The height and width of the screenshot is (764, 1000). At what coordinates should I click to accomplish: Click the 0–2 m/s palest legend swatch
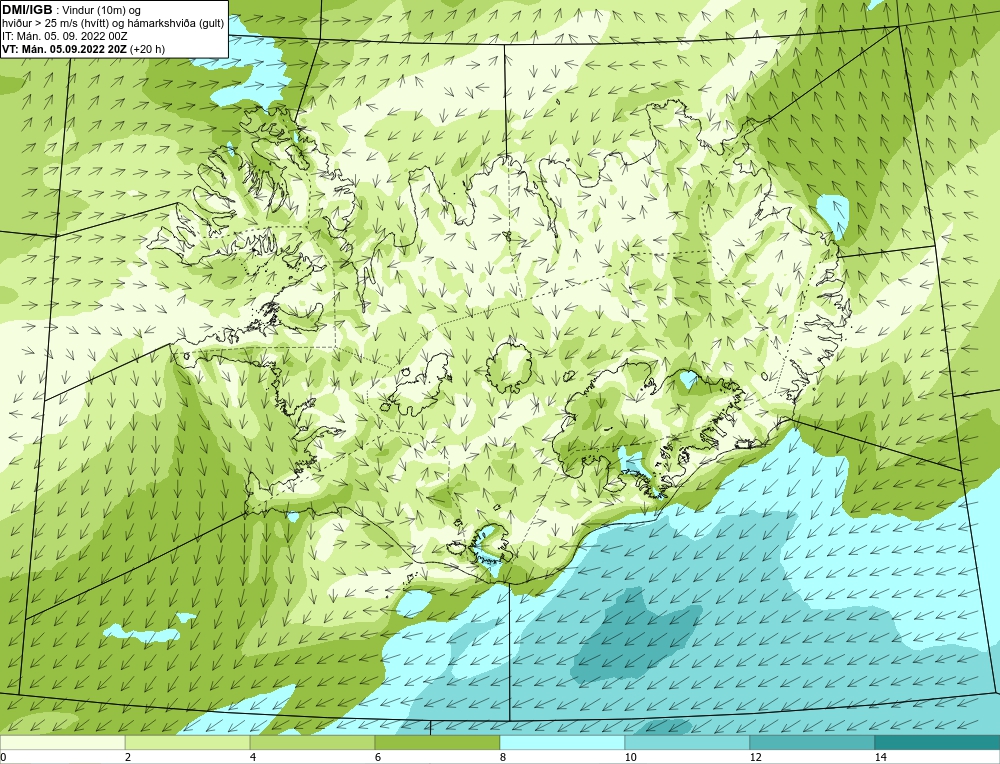point(62,742)
